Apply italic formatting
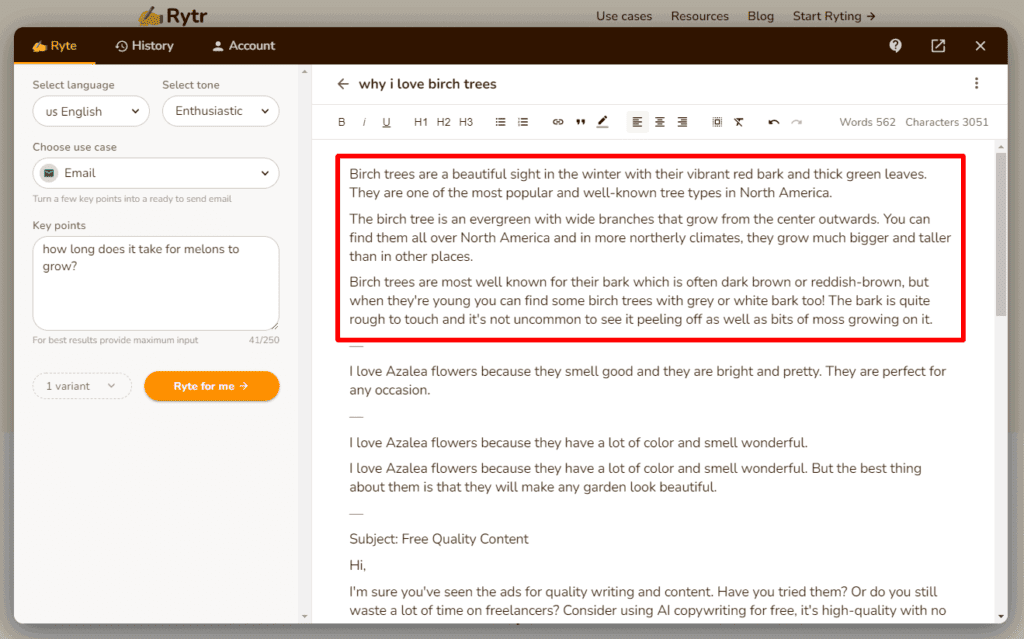The image size is (1024, 639). (364, 122)
